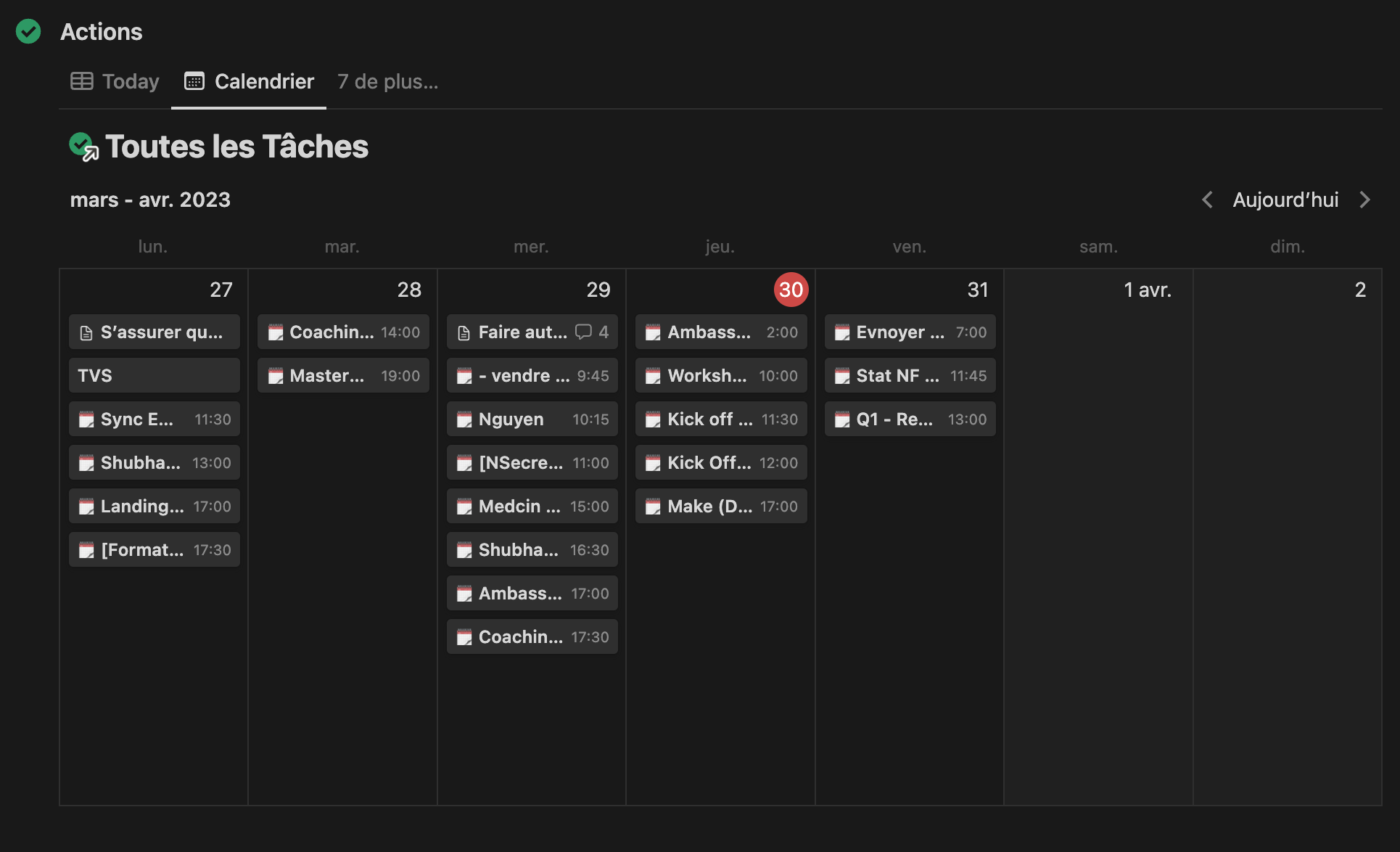Click the Coaching task on Tuesday 28
This screenshot has width=1400, height=852.
pyautogui.click(x=341, y=331)
